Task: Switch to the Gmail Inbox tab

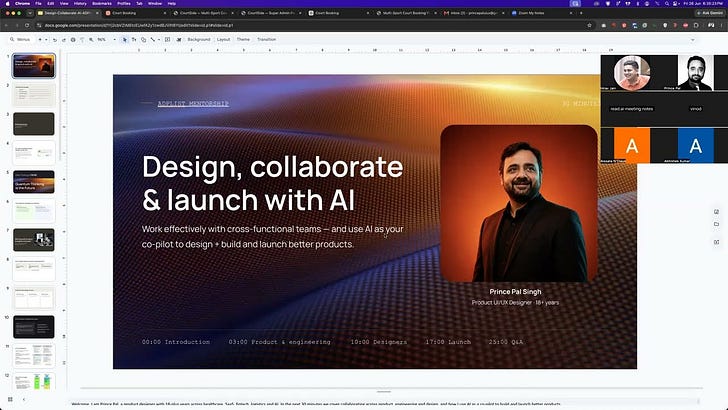Action: pos(472,13)
